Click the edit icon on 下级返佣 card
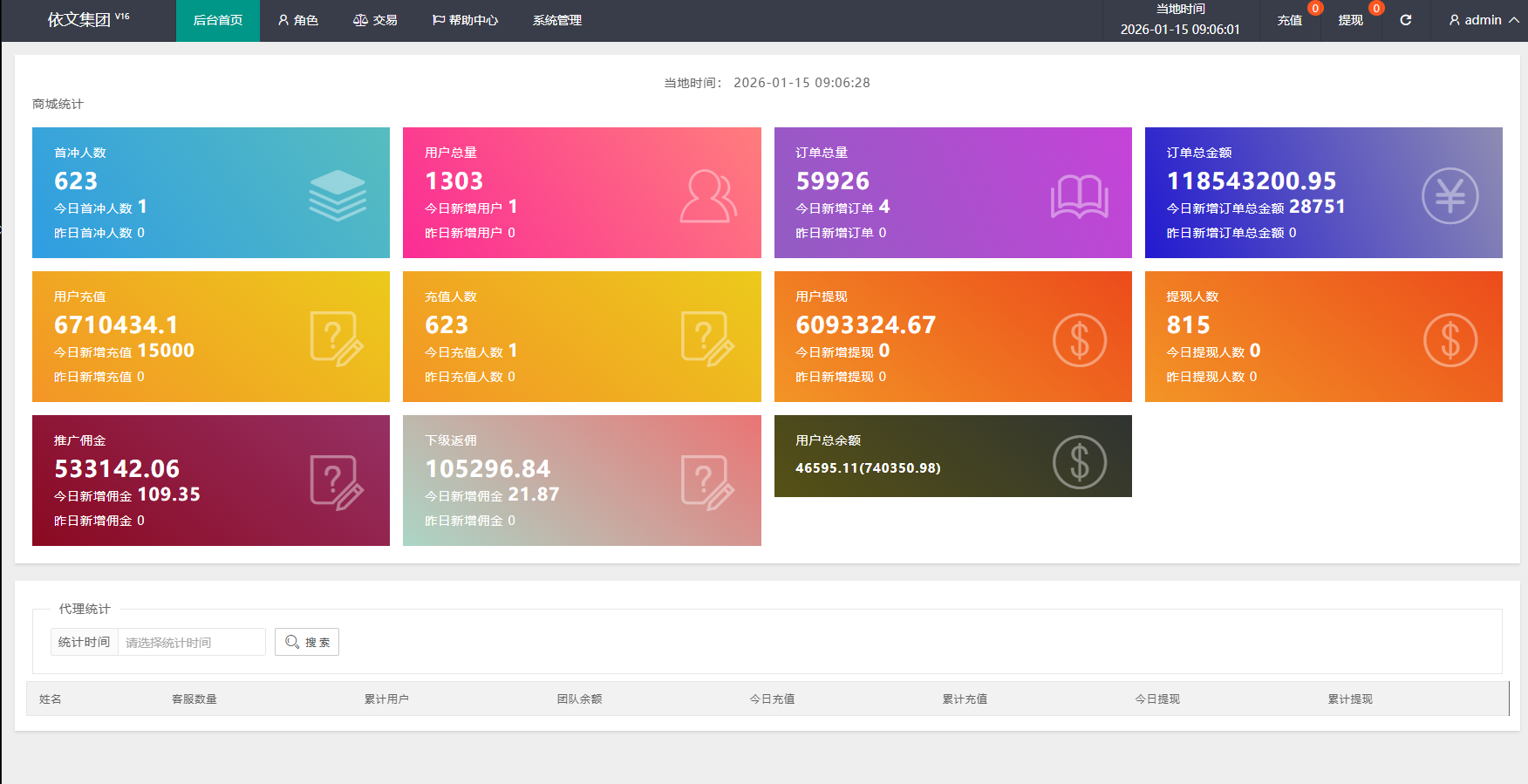 coord(707,483)
